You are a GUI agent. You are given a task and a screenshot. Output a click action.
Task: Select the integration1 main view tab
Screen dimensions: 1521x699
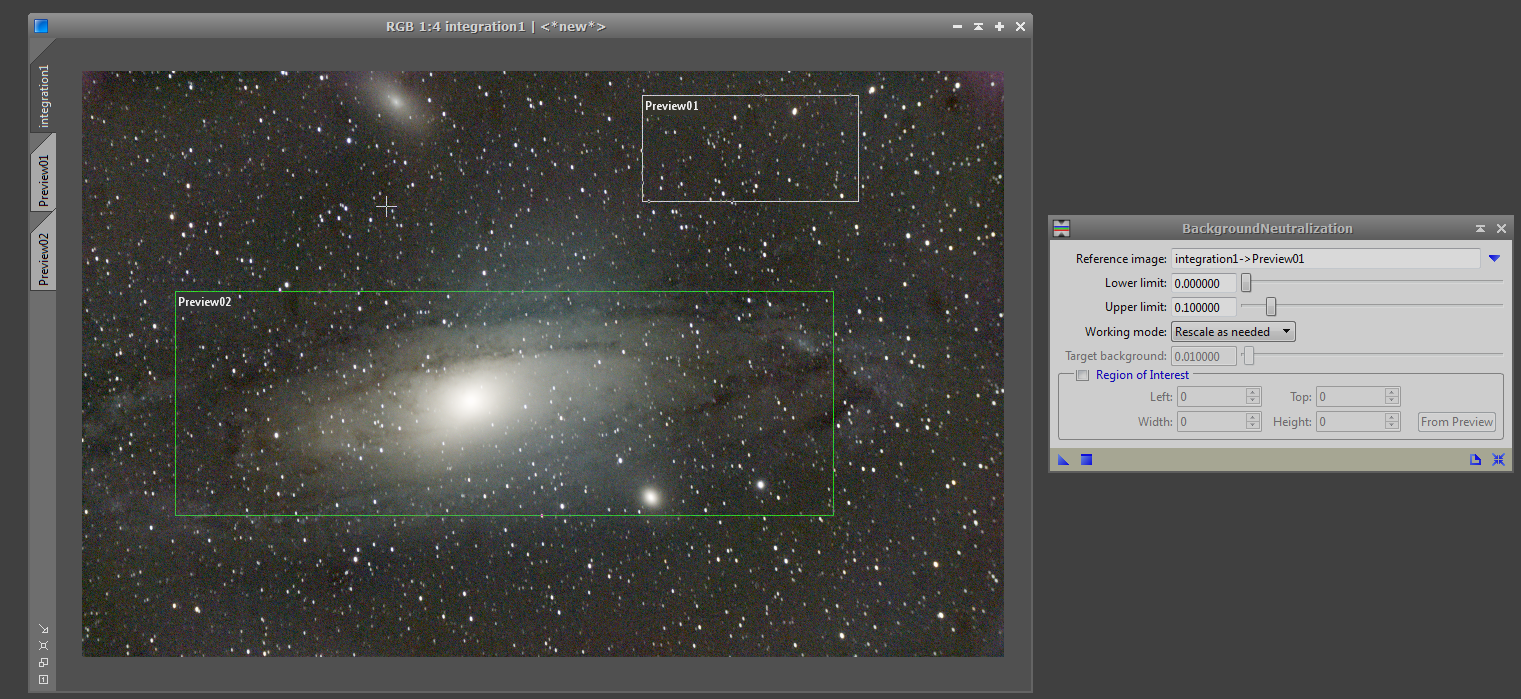click(x=43, y=97)
